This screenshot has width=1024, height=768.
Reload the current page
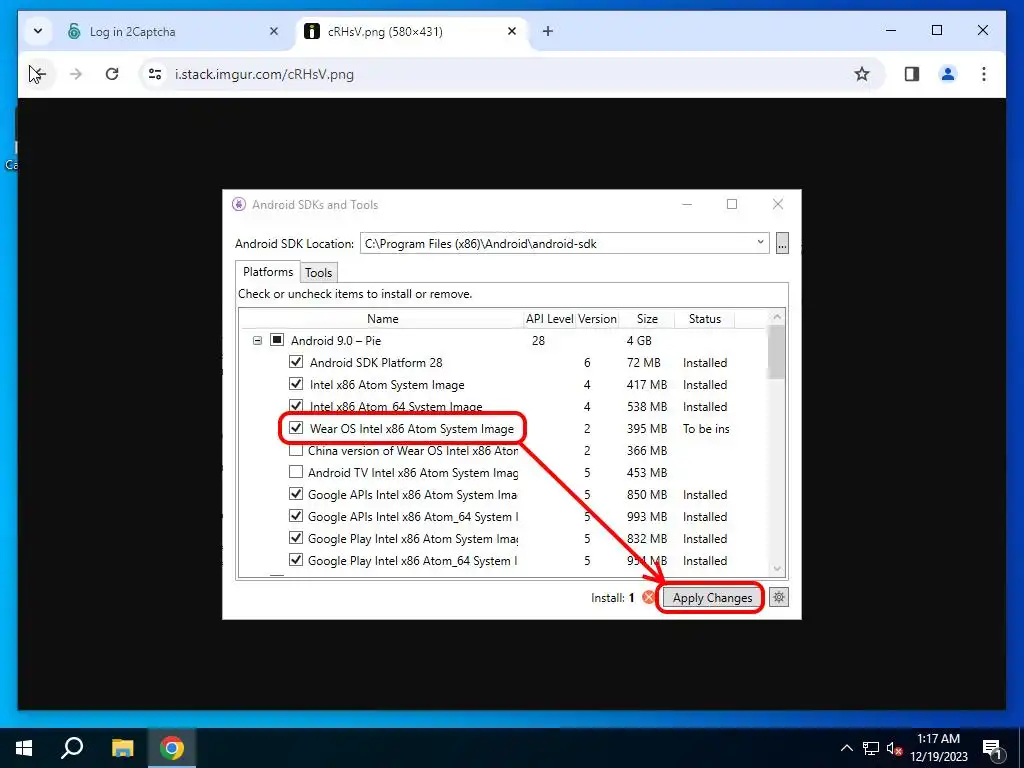pos(112,74)
